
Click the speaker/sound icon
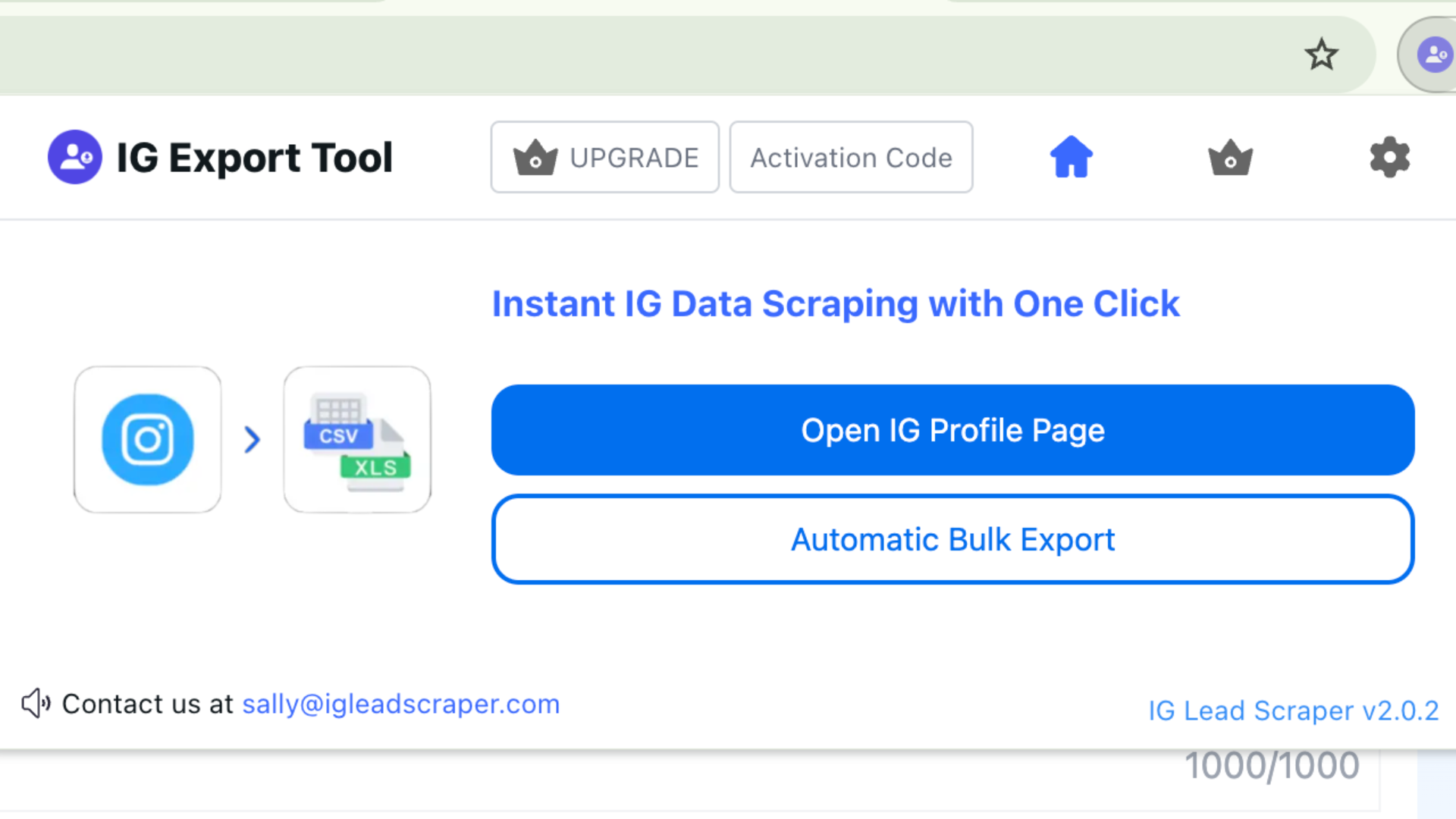[x=36, y=703]
